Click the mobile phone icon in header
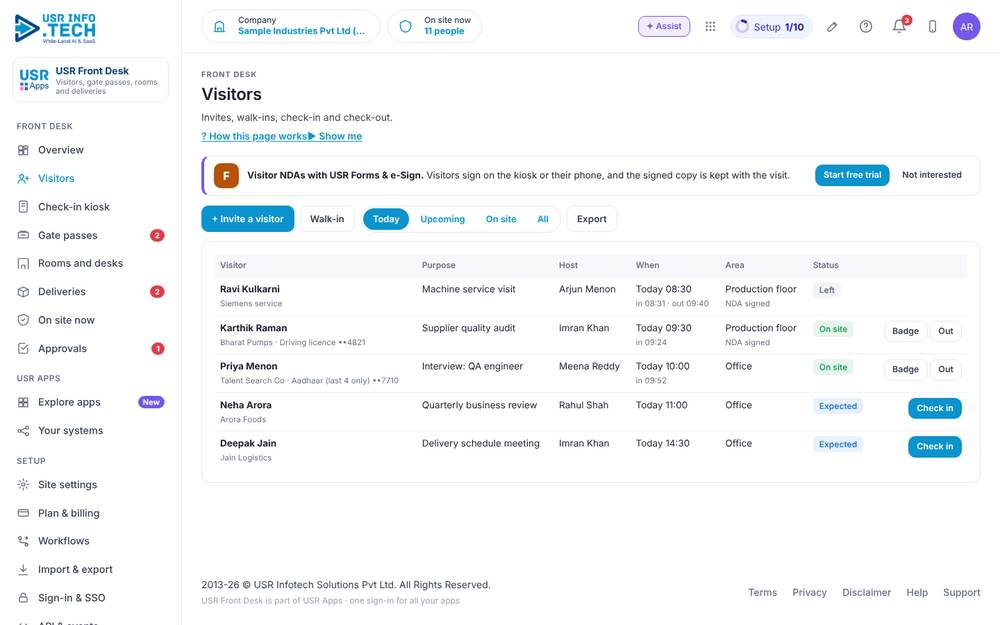The height and width of the screenshot is (625, 1000). tap(932, 27)
